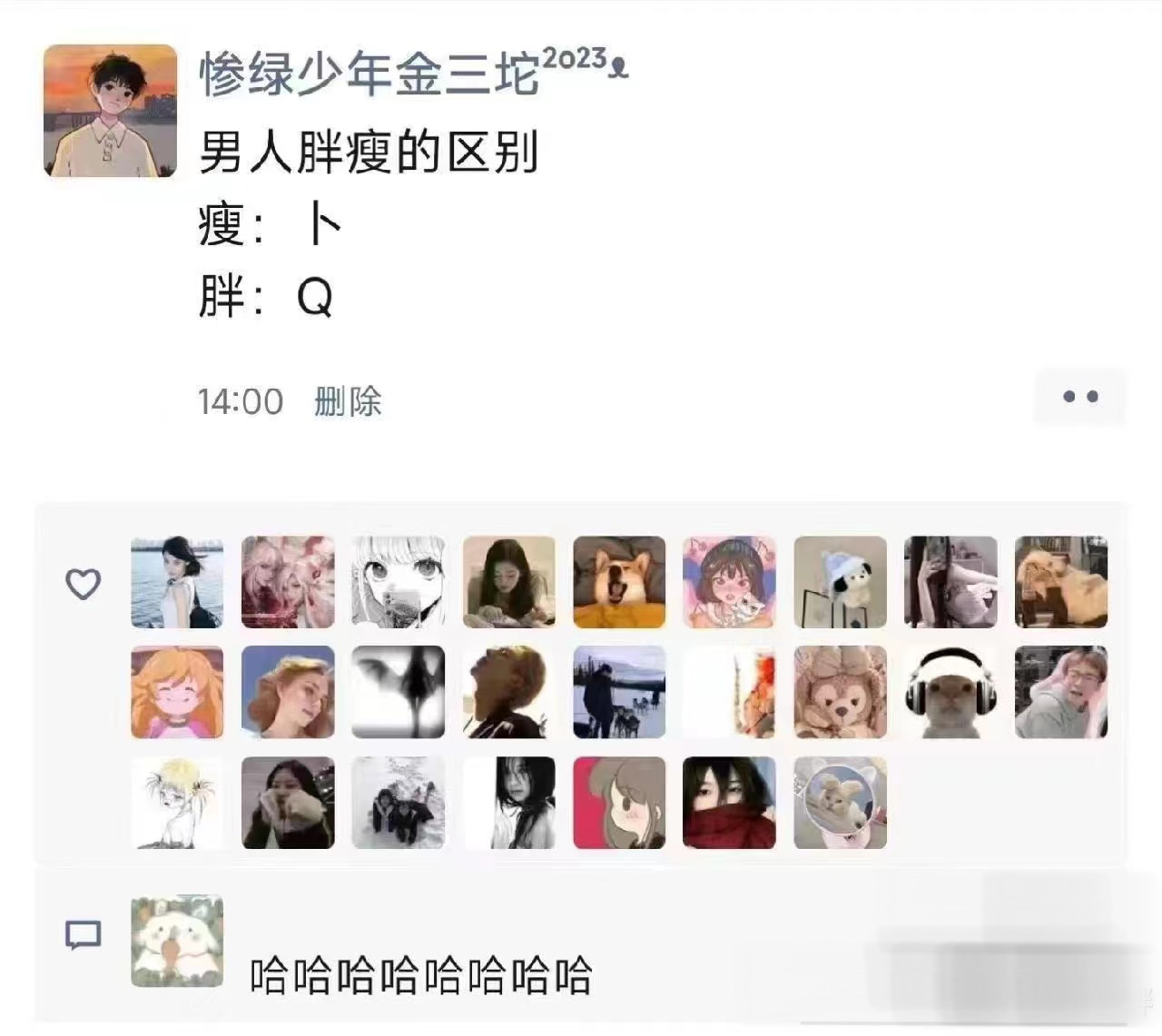Tap the small badge icon after 2023
1162x1036 pixels.
(619, 67)
